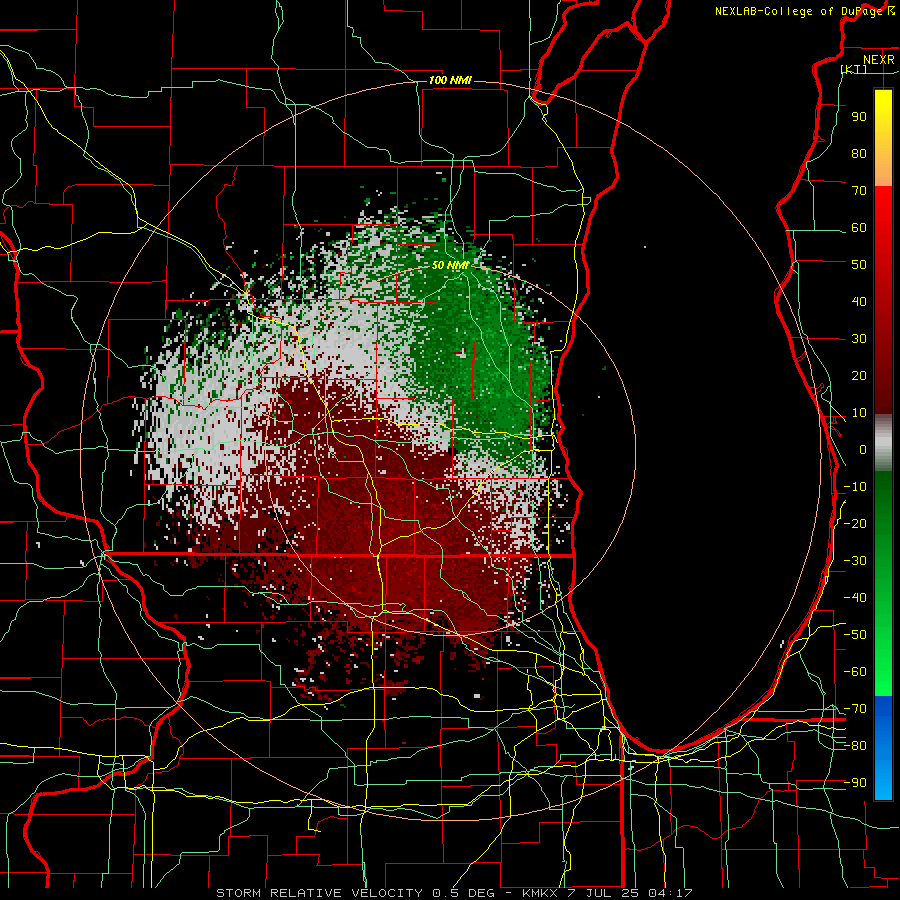Click the positive 20 scale value

click(x=859, y=375)
